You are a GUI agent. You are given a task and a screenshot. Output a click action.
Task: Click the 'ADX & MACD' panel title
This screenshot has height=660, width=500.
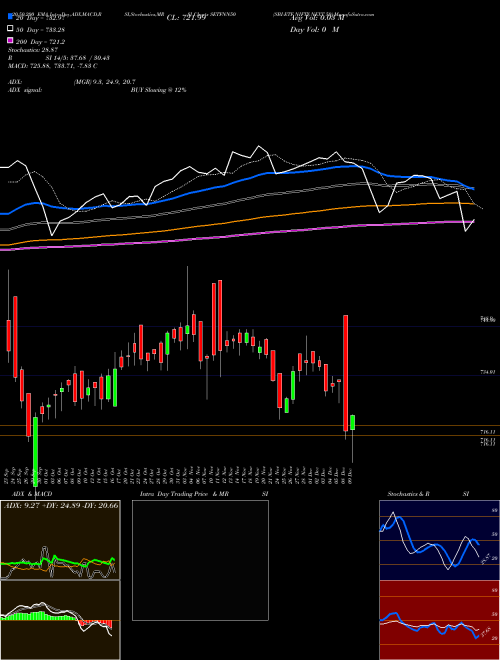32,494
